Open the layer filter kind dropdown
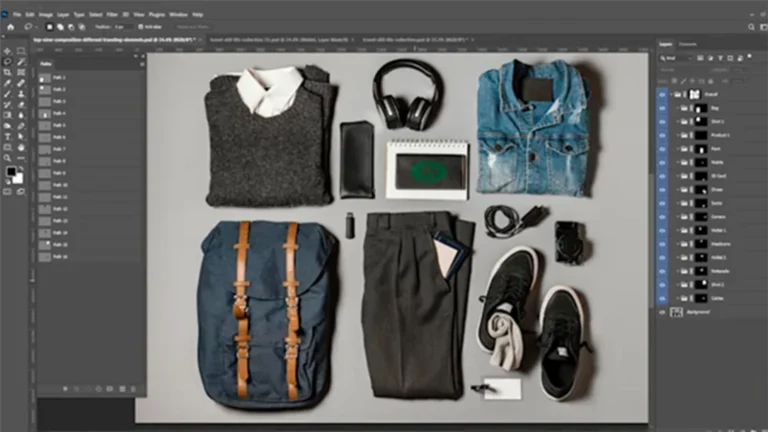The height and width of the screenshot is (432, 768). pos(676,58)
